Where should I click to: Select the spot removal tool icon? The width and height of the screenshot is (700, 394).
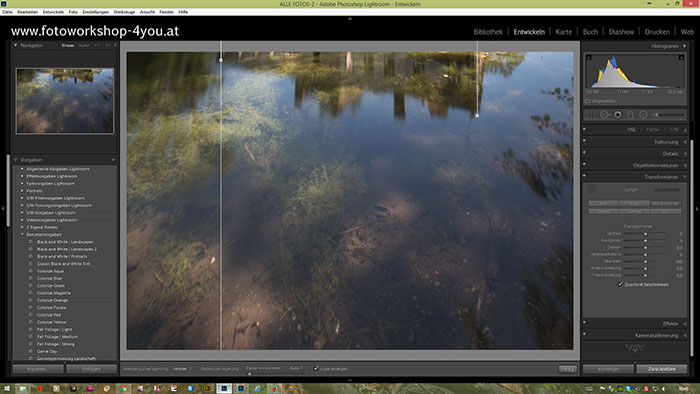tap(604, 115)
